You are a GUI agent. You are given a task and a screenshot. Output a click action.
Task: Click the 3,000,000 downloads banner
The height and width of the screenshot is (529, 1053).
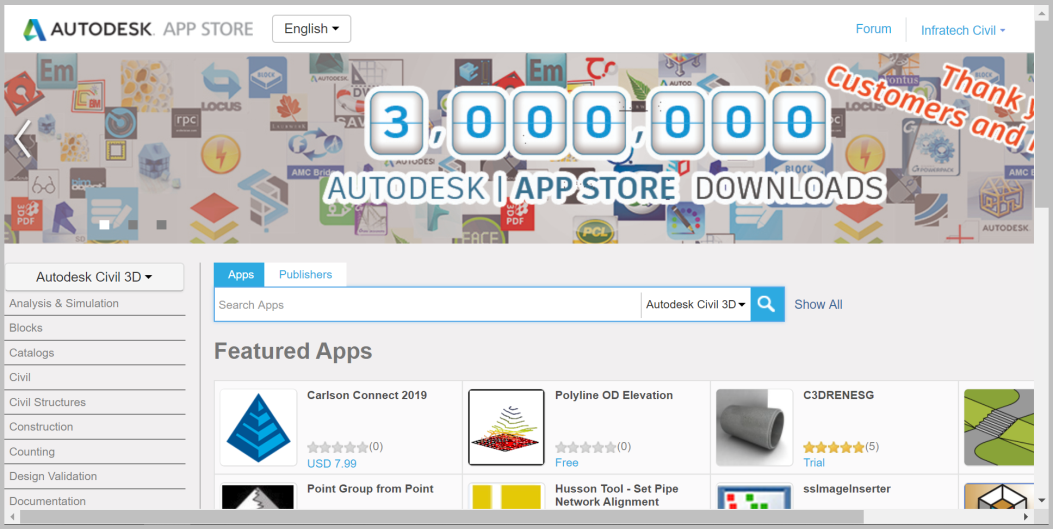(x=519, y=148)
